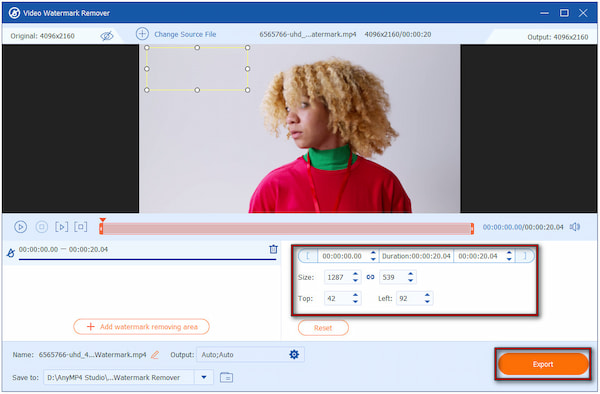Edit output file name pencil icon

coord(155,355)
